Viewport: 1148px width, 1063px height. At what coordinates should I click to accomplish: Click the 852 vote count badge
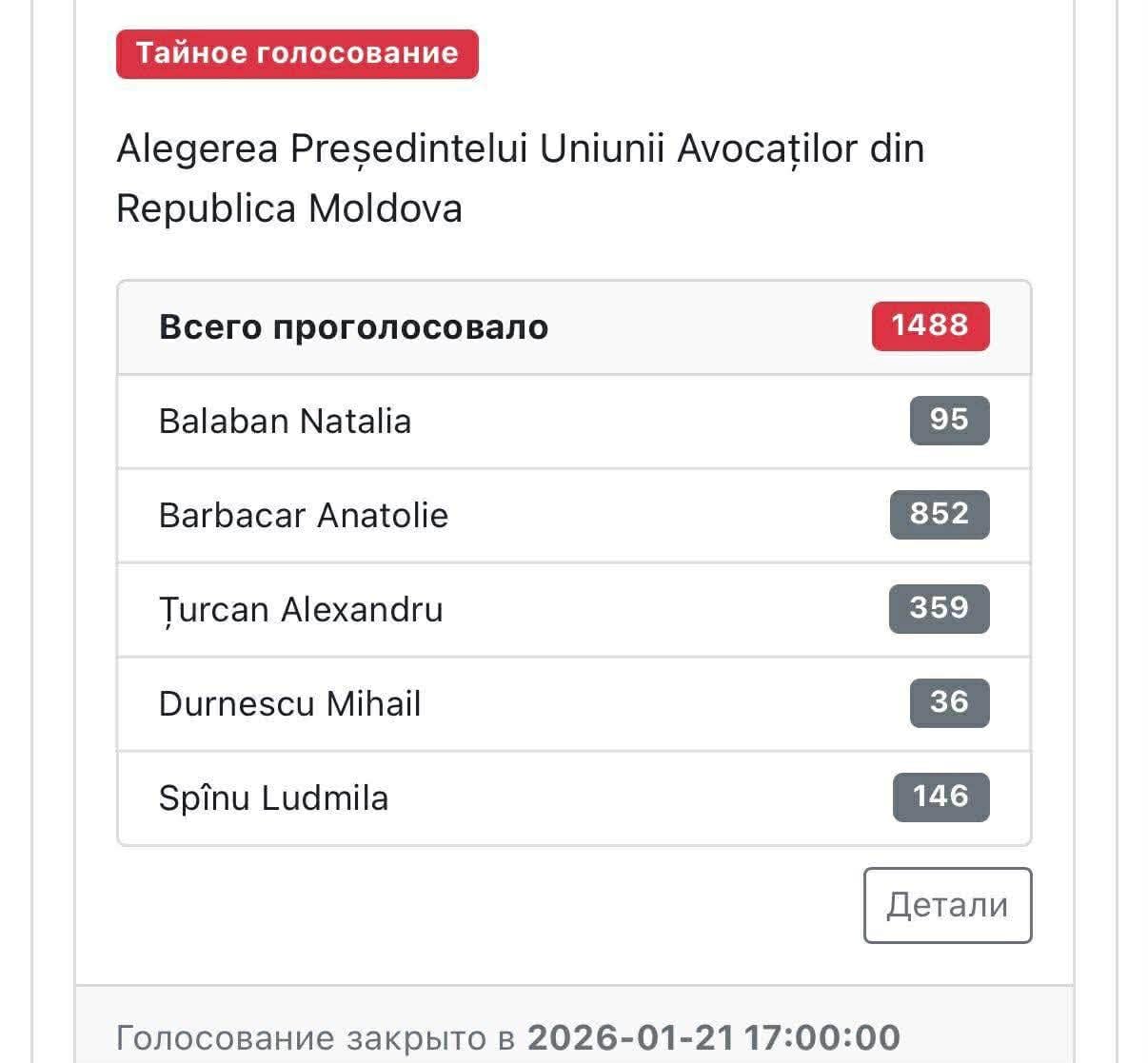pyautogui.click(x=940, y=515)
